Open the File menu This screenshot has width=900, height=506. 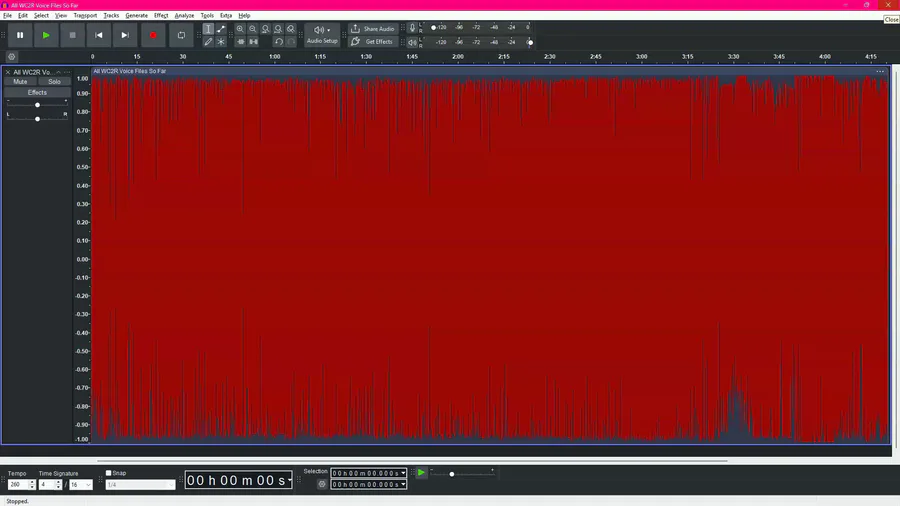point(7,15)
